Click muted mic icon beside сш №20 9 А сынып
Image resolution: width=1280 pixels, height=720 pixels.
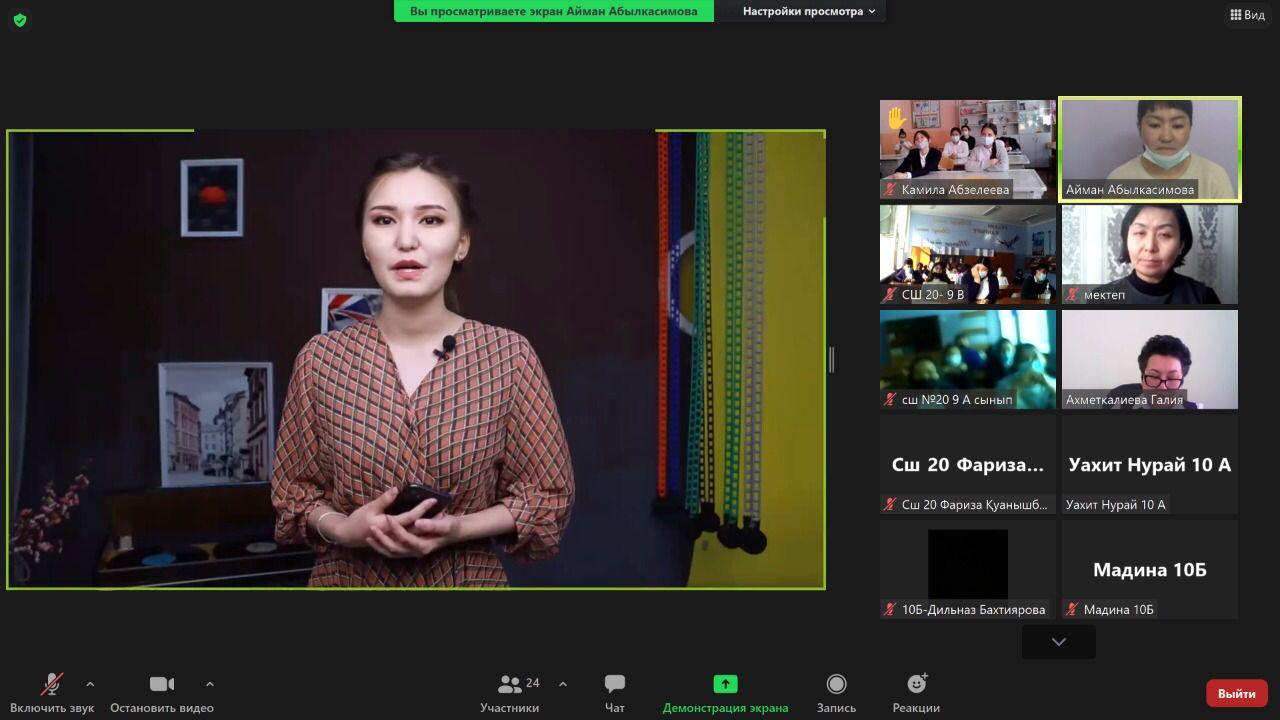point(890,399)
